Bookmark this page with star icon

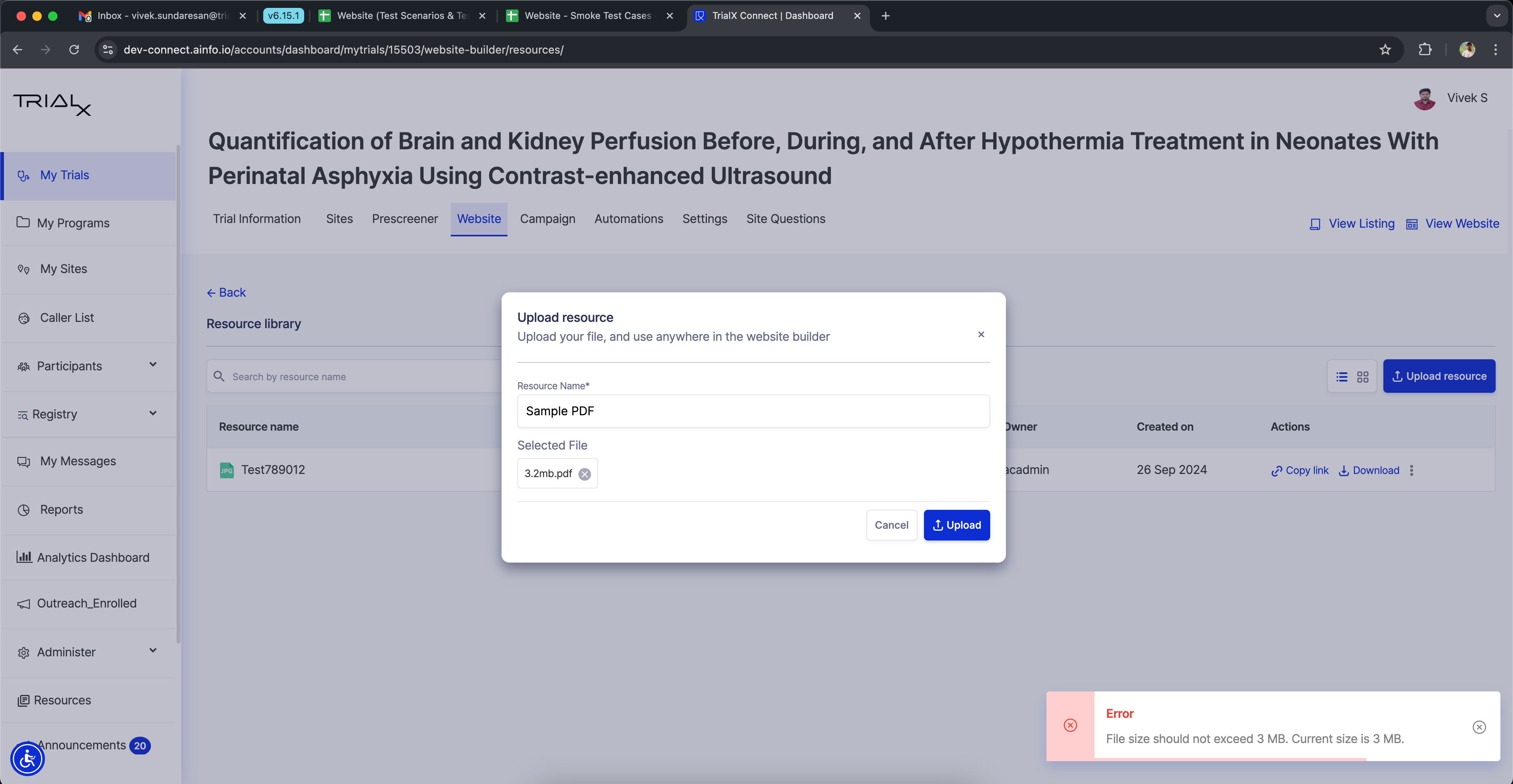(x=1385, y=50)
